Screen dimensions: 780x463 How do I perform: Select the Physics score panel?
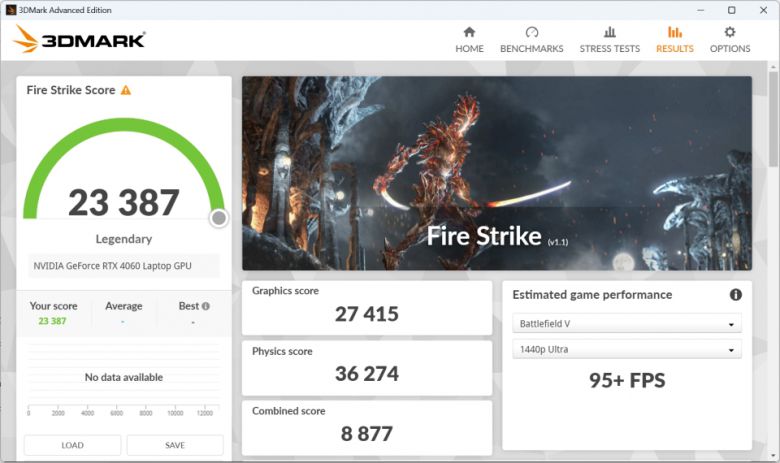(367, 366)
